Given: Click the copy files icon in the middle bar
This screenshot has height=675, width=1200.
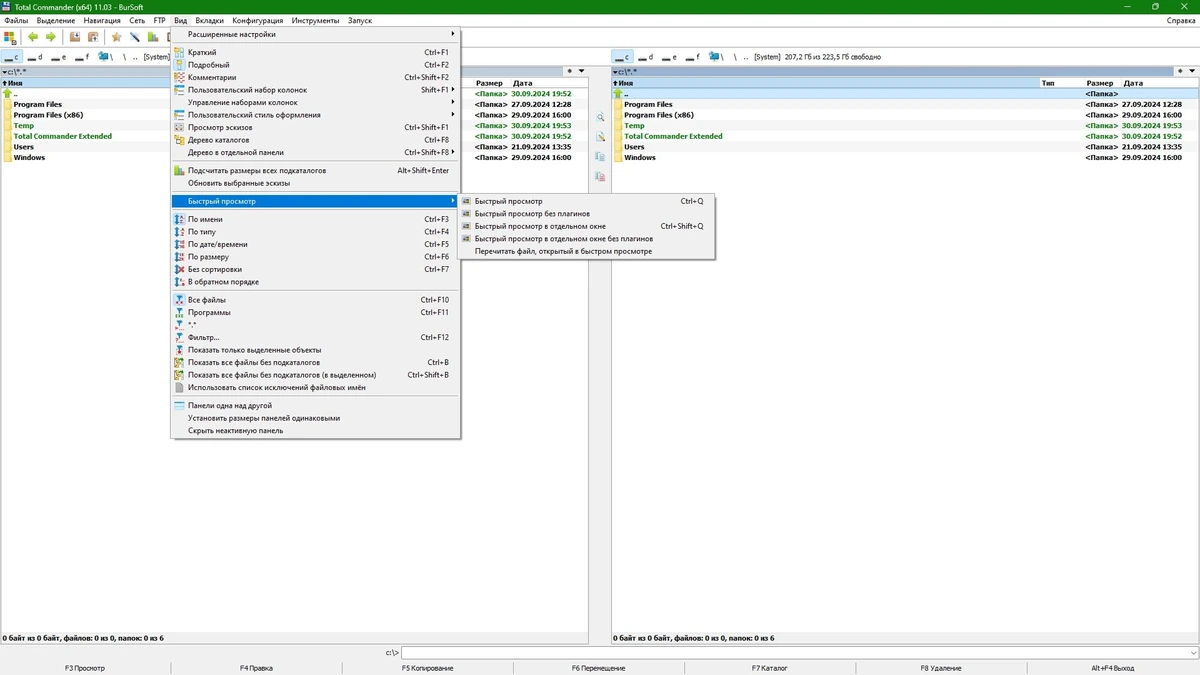Looking at the screenshot, I should (x=600, y=156).
